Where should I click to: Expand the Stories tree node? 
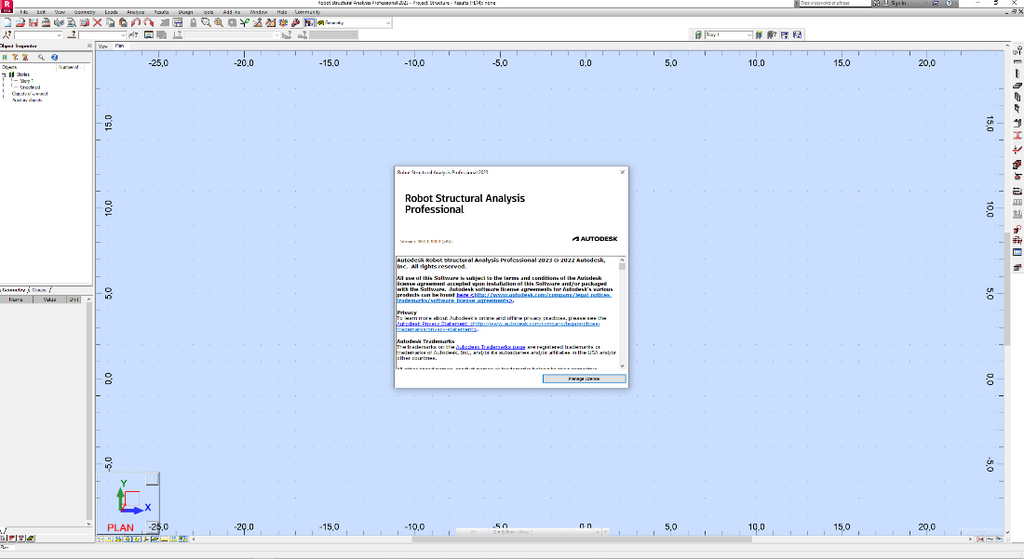(x=4, y=75)
